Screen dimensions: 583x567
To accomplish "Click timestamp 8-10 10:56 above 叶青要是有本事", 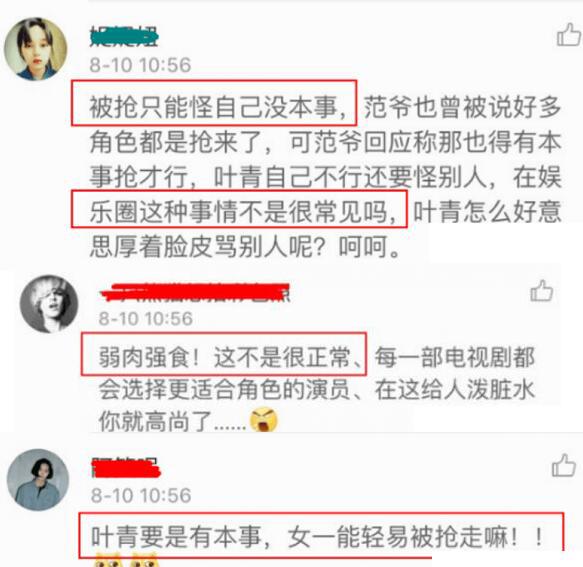I will (x=141, y=495).
